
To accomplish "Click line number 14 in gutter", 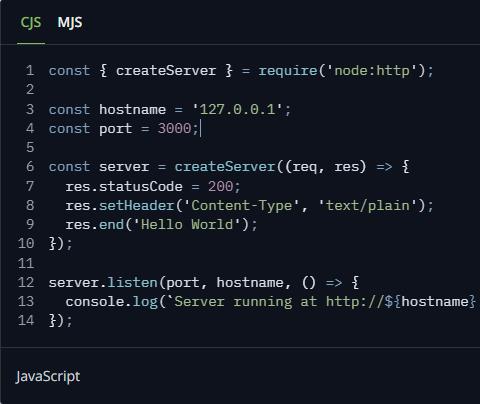I will click(26, 320).
